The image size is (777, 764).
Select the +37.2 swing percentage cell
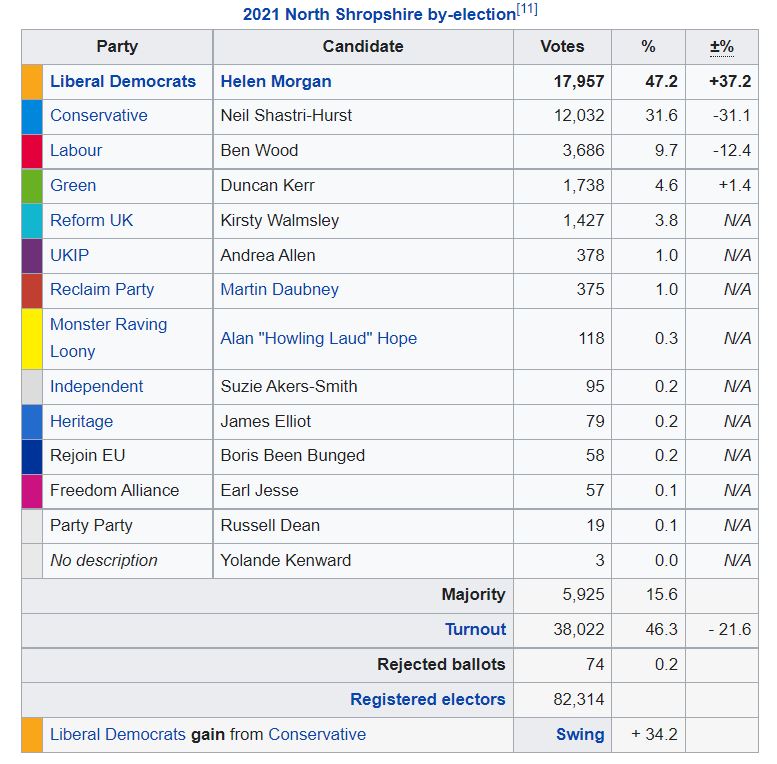click(722, 82)
